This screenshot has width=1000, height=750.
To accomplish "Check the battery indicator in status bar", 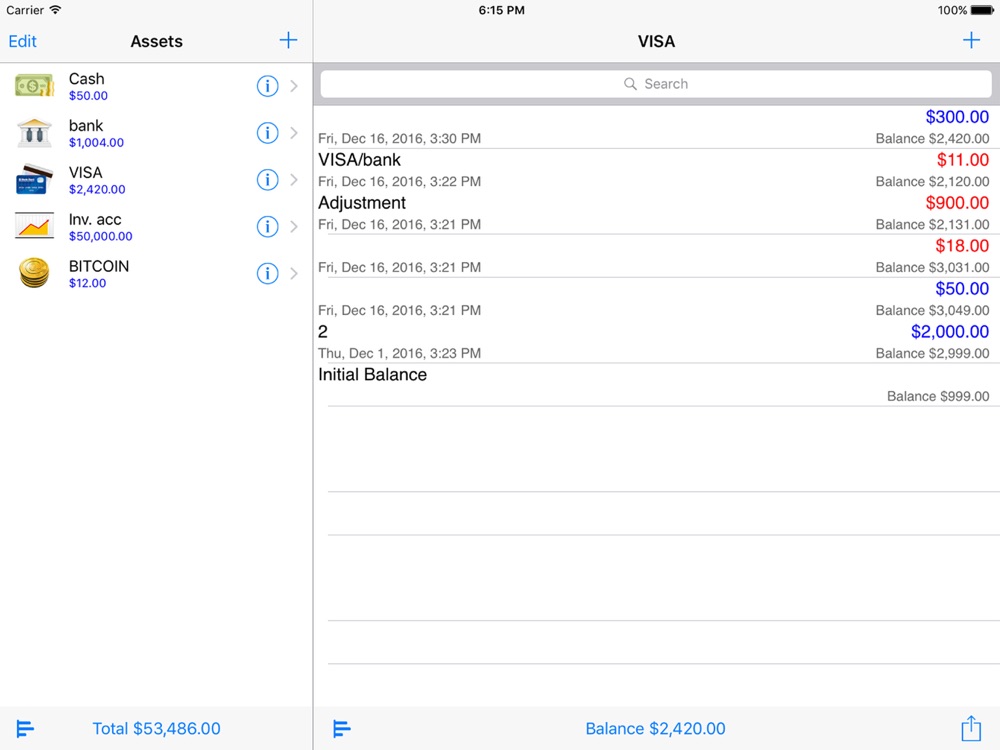I will (x=982, y=10).
